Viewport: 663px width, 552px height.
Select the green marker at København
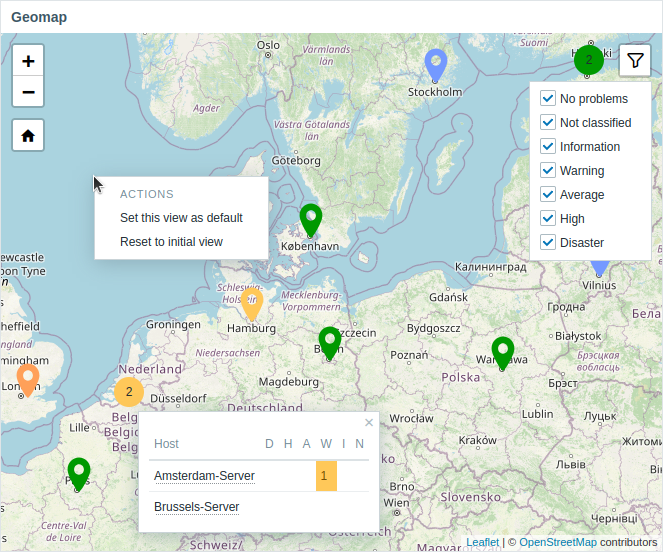[x=311, y=220]
